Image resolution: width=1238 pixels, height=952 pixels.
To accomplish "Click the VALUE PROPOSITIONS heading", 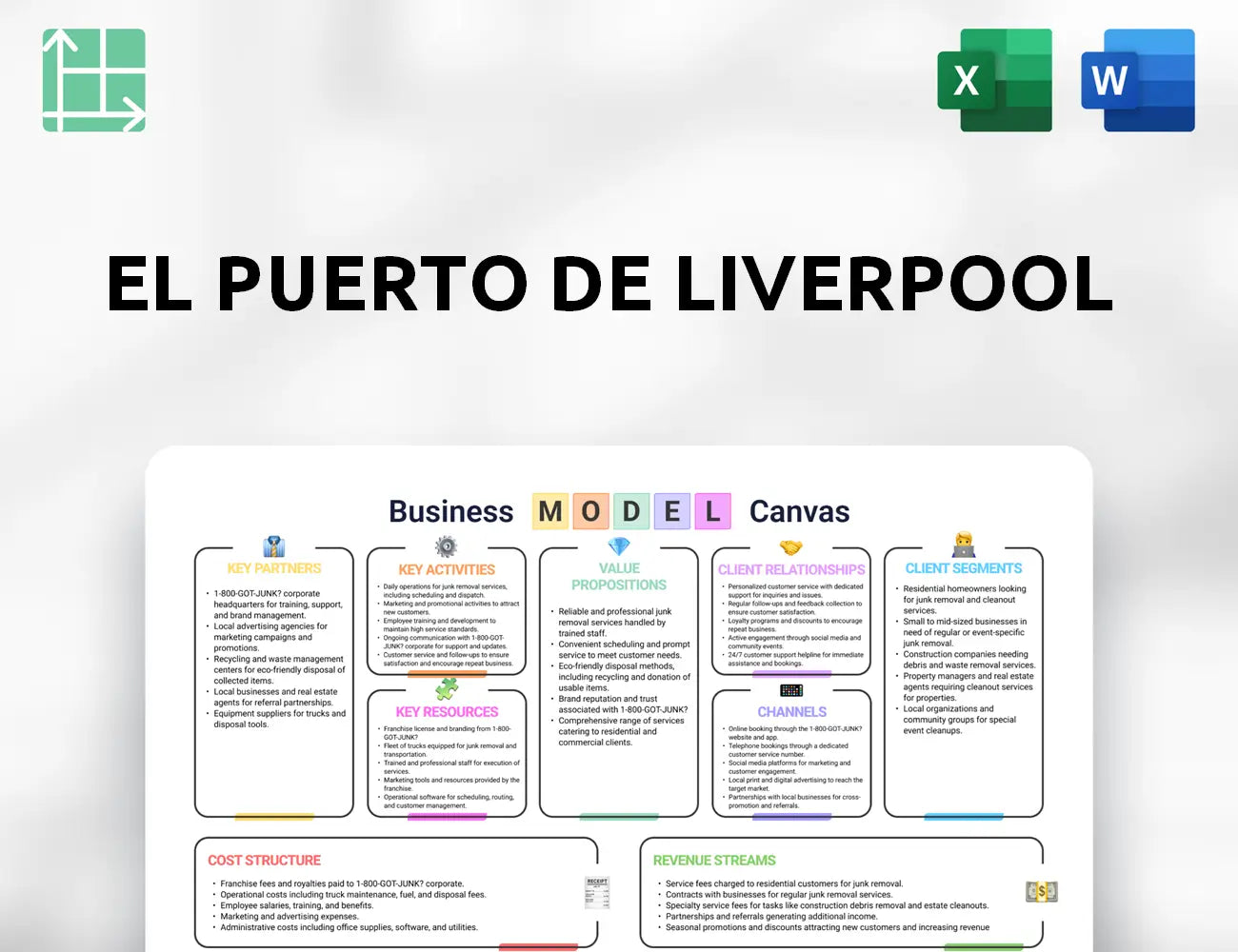I will (x=619, y=577).
